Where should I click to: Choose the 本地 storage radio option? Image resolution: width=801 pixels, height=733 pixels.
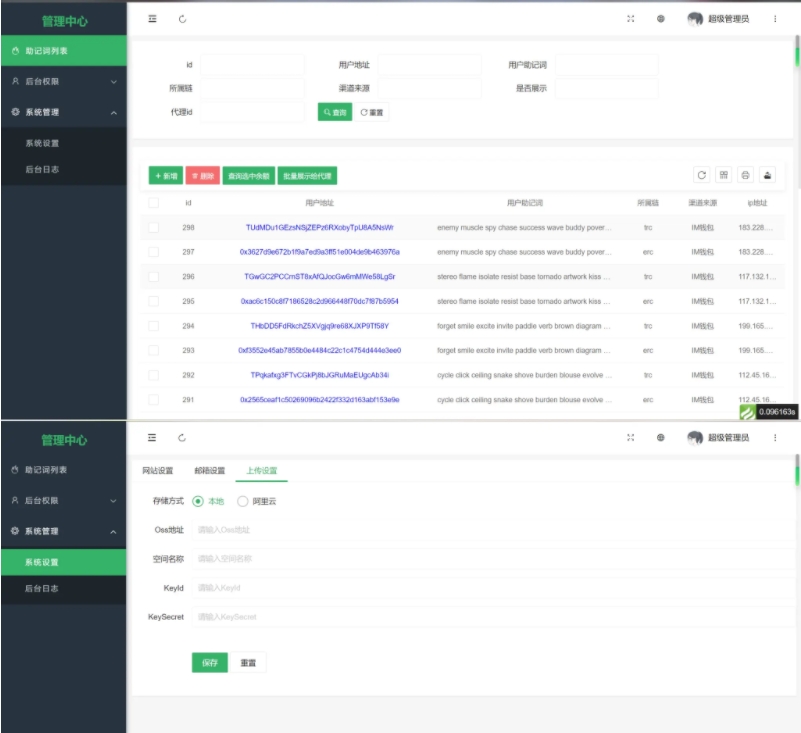coord(198,501)
